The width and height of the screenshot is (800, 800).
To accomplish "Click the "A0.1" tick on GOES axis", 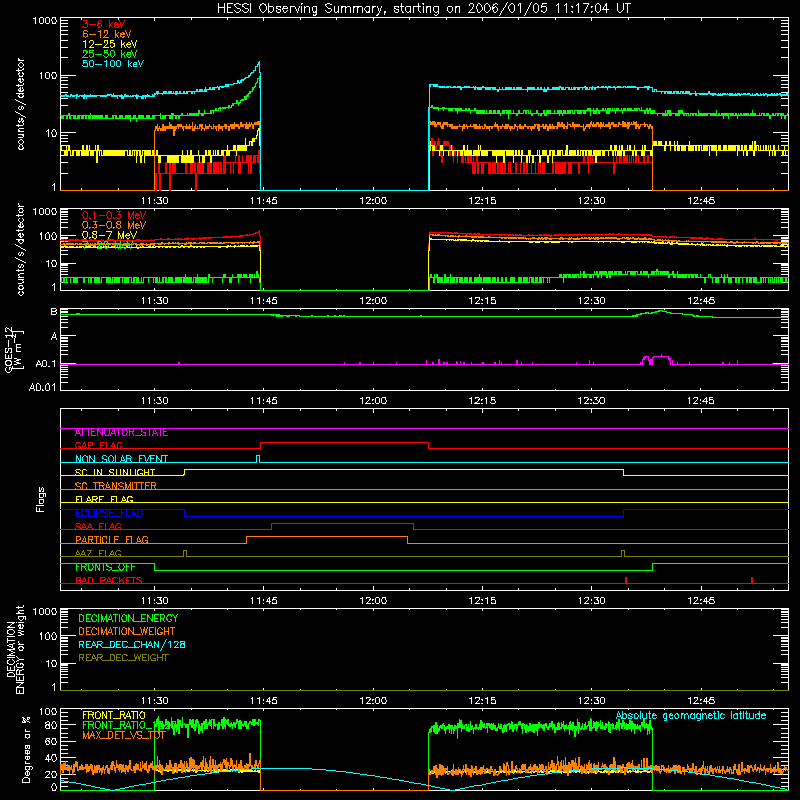I will click(46, 364).
